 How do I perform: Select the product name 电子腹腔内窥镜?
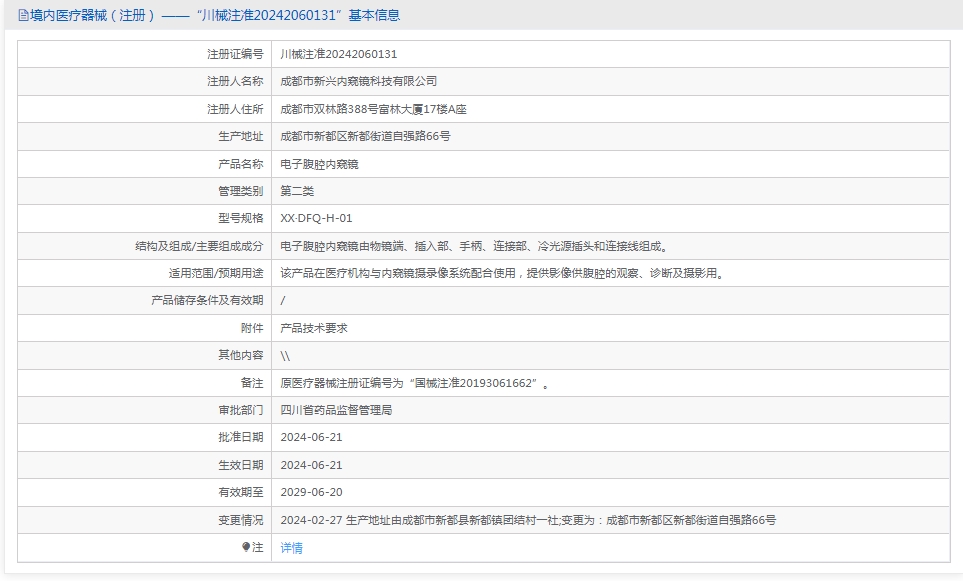[x=319, y=164]
